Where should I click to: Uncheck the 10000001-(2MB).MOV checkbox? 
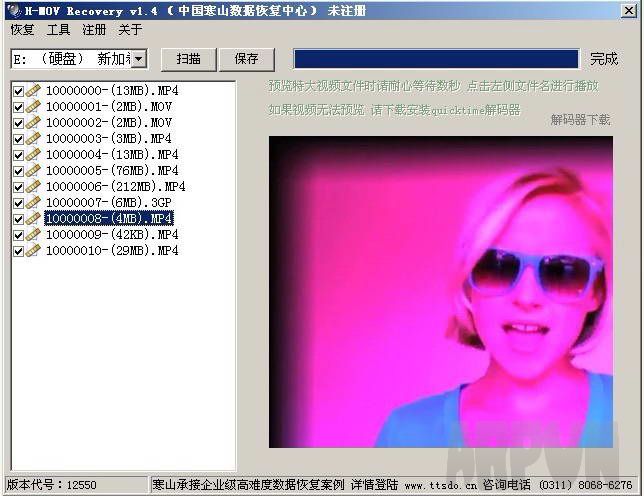coord(18,107)
